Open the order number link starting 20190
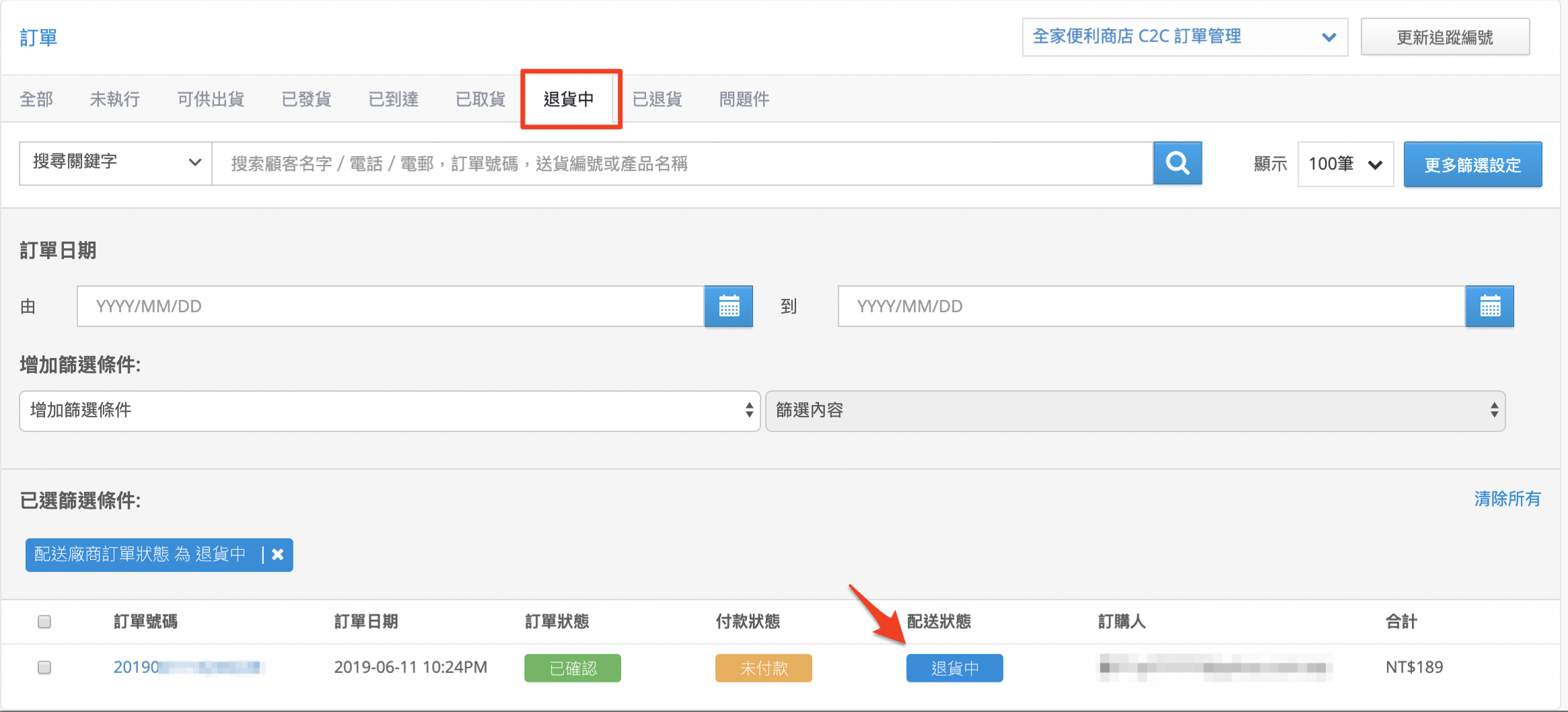This screenshot has height=712, width=1568. click(x=189, y=667)
